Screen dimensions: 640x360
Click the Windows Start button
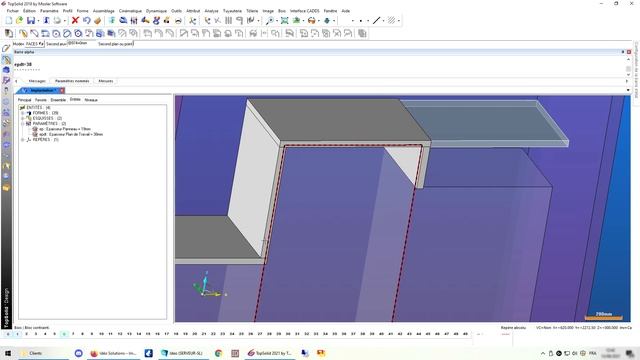click(7, 353)
